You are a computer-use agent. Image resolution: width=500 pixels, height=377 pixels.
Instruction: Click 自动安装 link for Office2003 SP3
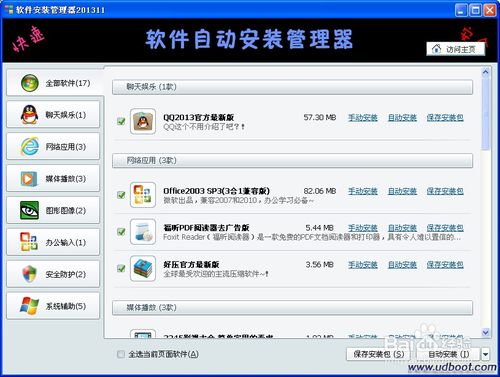coord(402,191)
